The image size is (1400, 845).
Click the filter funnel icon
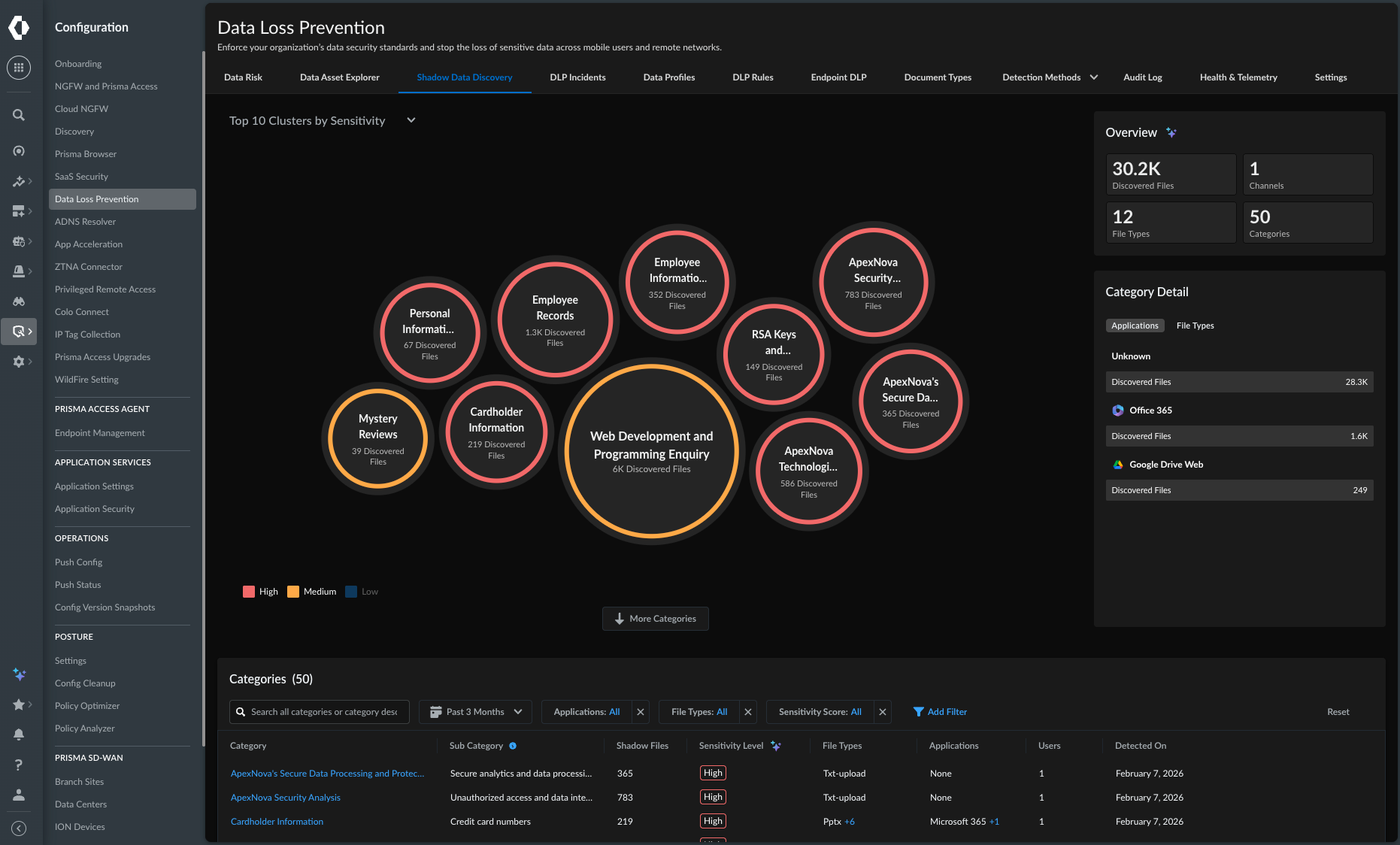coord(918,712)
